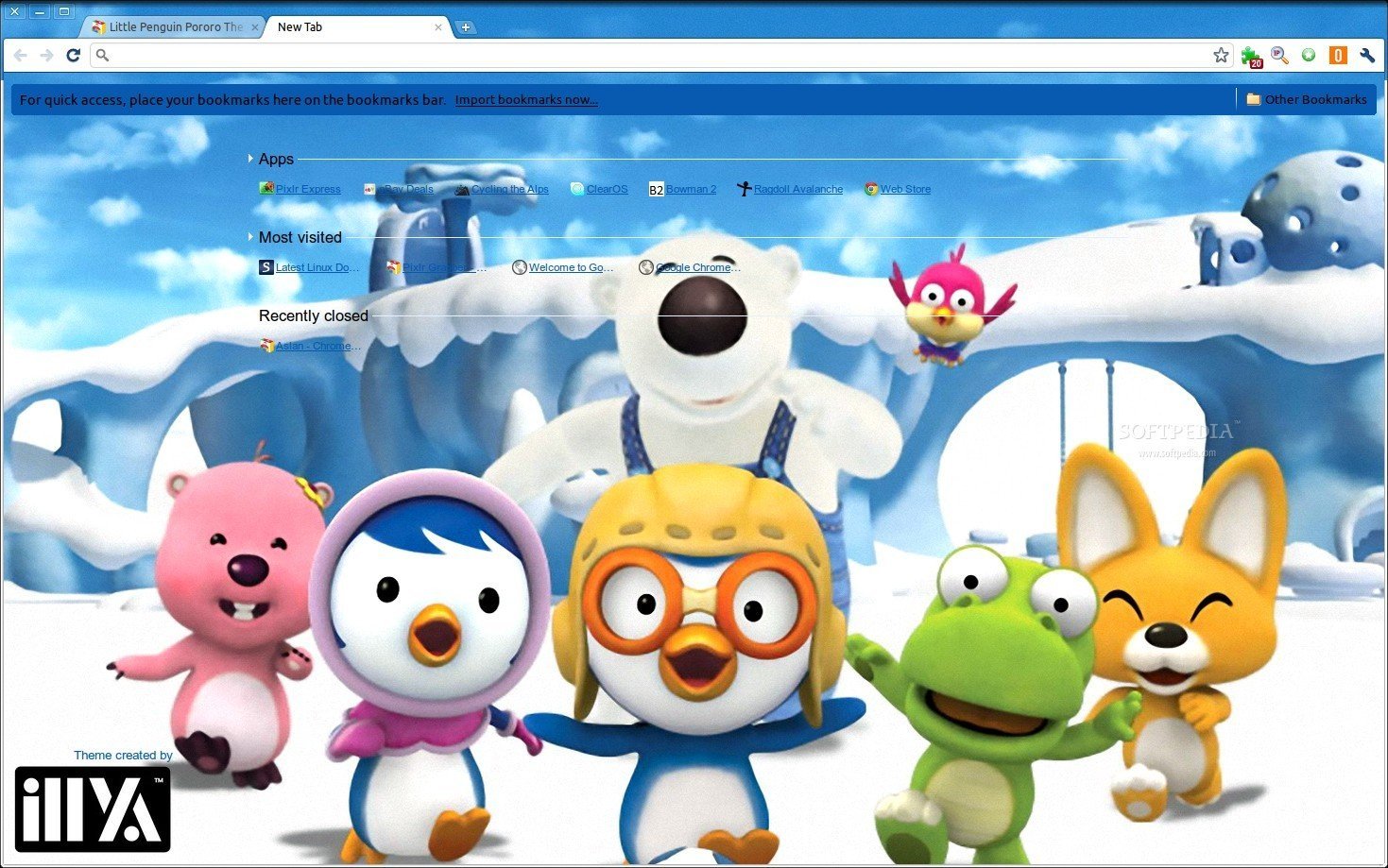Open the green puzzle extension with badge 20
Image resolution: width=1388 pixels, height=868 pixels.
pyautogui.click(x=1250, y=56)
